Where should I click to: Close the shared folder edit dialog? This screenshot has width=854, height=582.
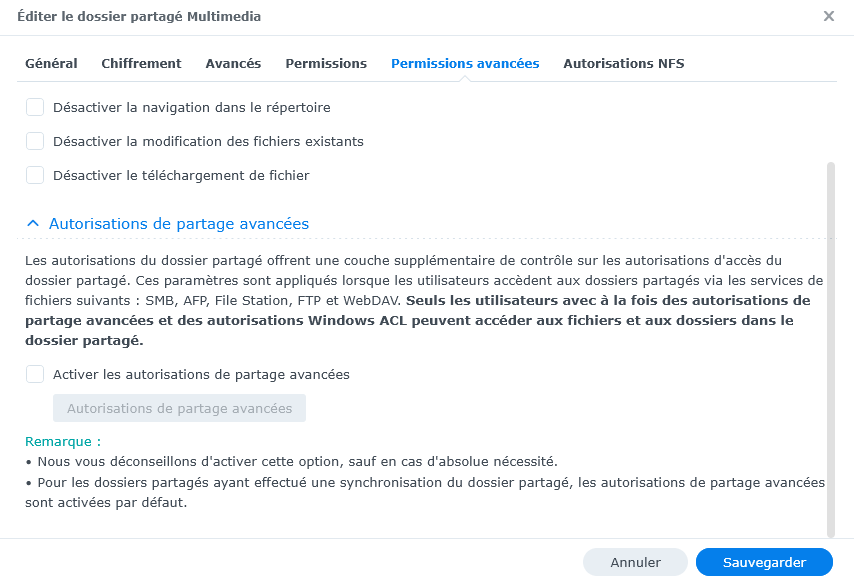(x=828, y=16)
